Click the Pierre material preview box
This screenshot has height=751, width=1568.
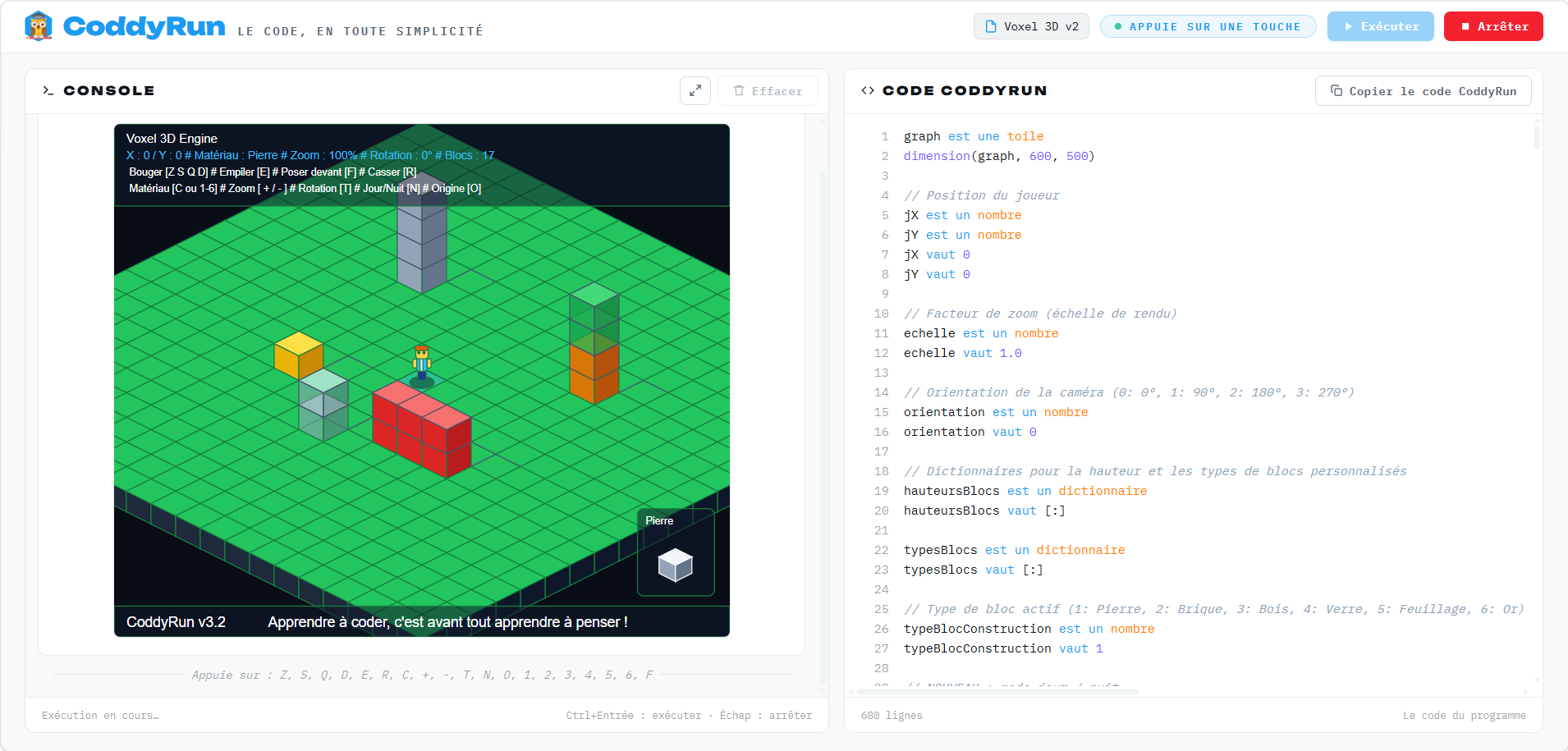click(676, 552)
